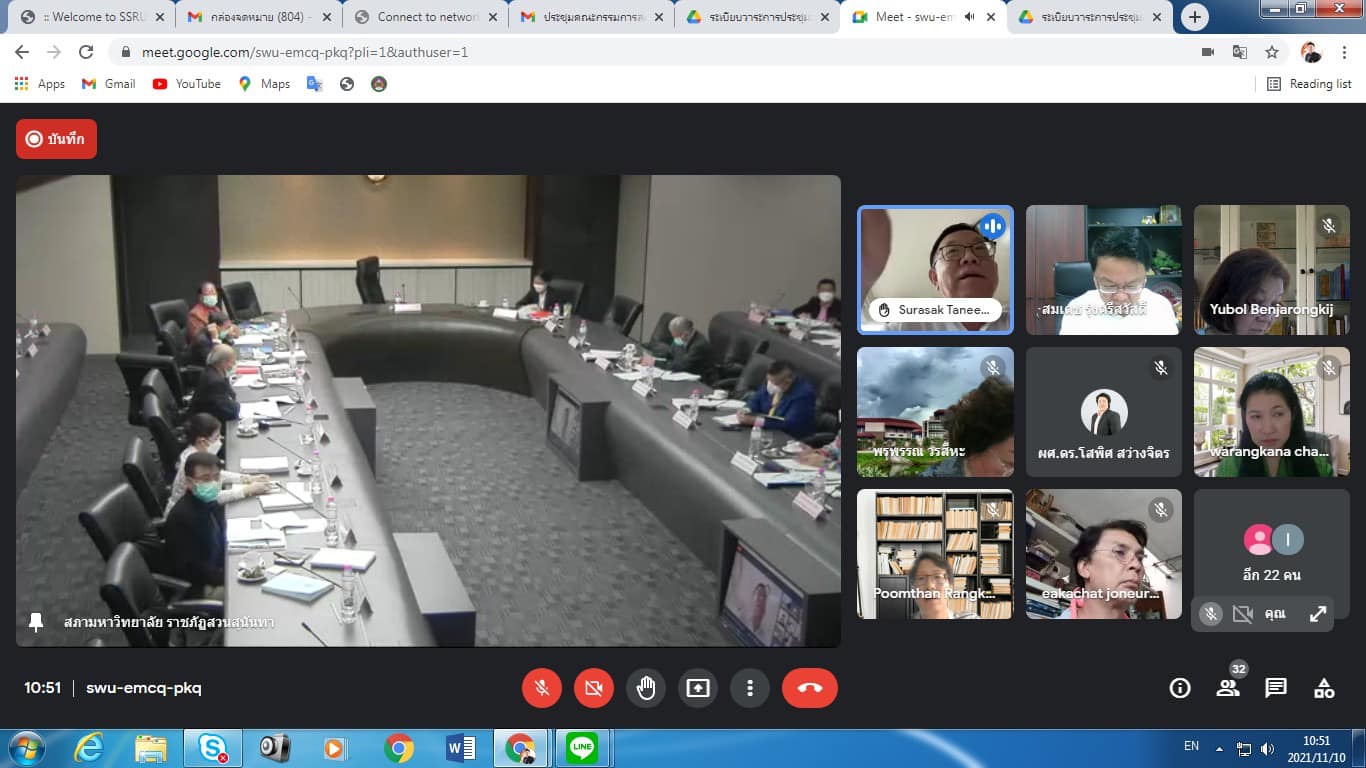This screenshot has width=1366, height=768.
Task: Open the more options three-dot menu
Action: (x=750, y=688)
